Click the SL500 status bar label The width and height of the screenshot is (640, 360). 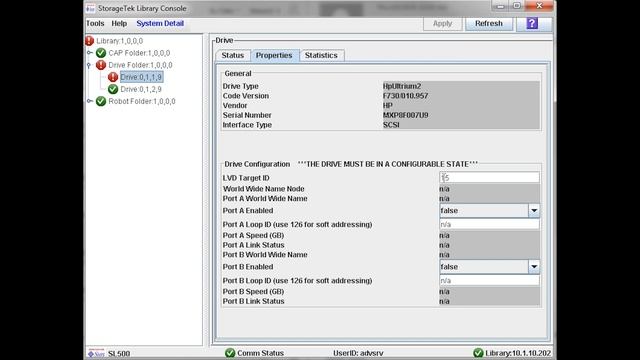click(119, 353)
